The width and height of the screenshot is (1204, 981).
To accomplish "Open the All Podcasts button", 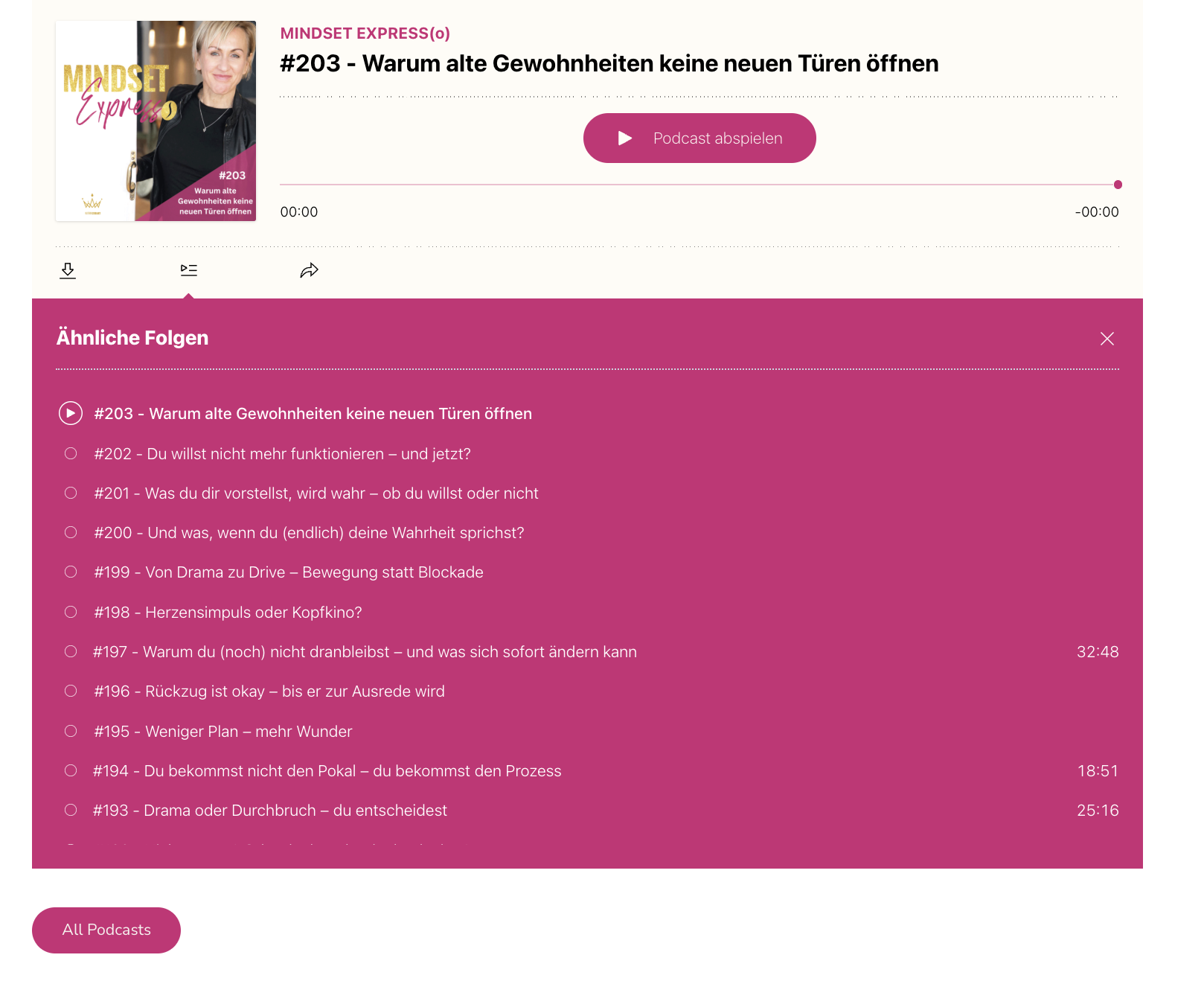I will (106, 930).
